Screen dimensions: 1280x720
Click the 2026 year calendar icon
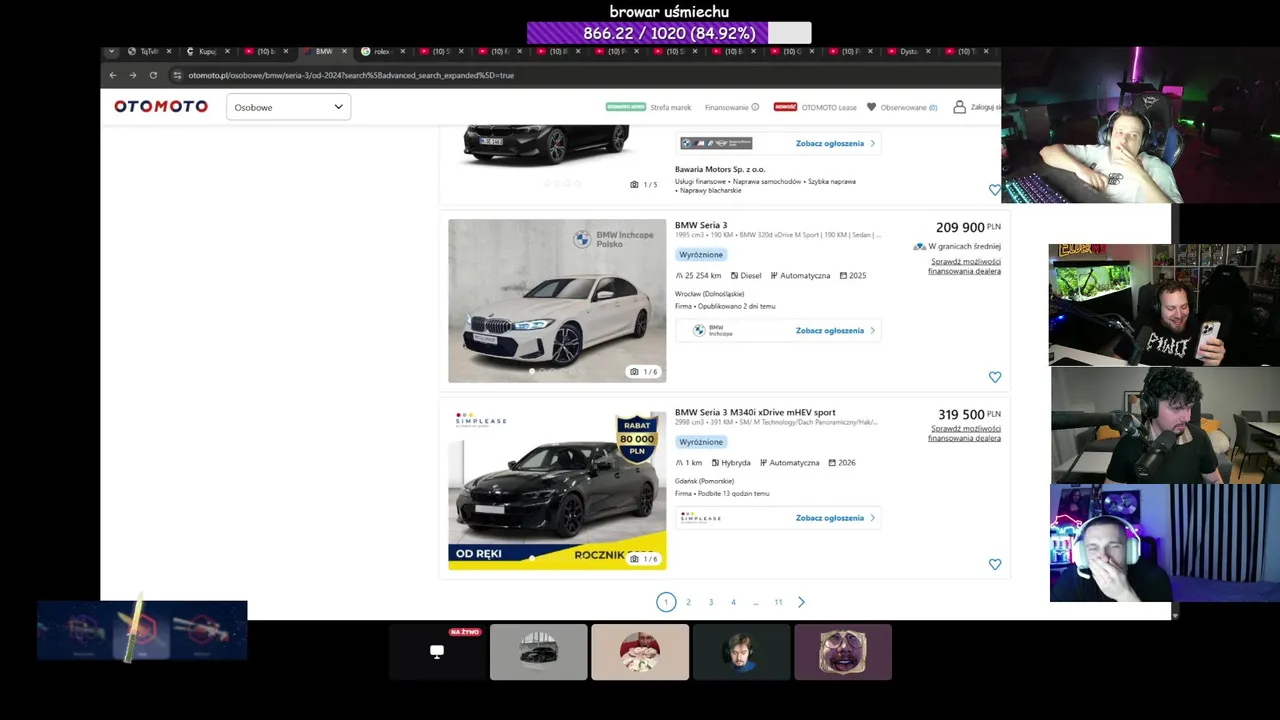click(x=833, y=463)
